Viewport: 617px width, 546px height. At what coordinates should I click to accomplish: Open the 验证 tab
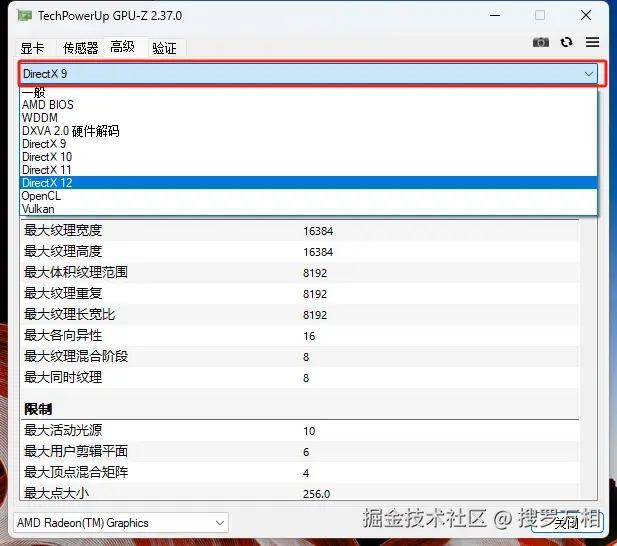[164, 48]
